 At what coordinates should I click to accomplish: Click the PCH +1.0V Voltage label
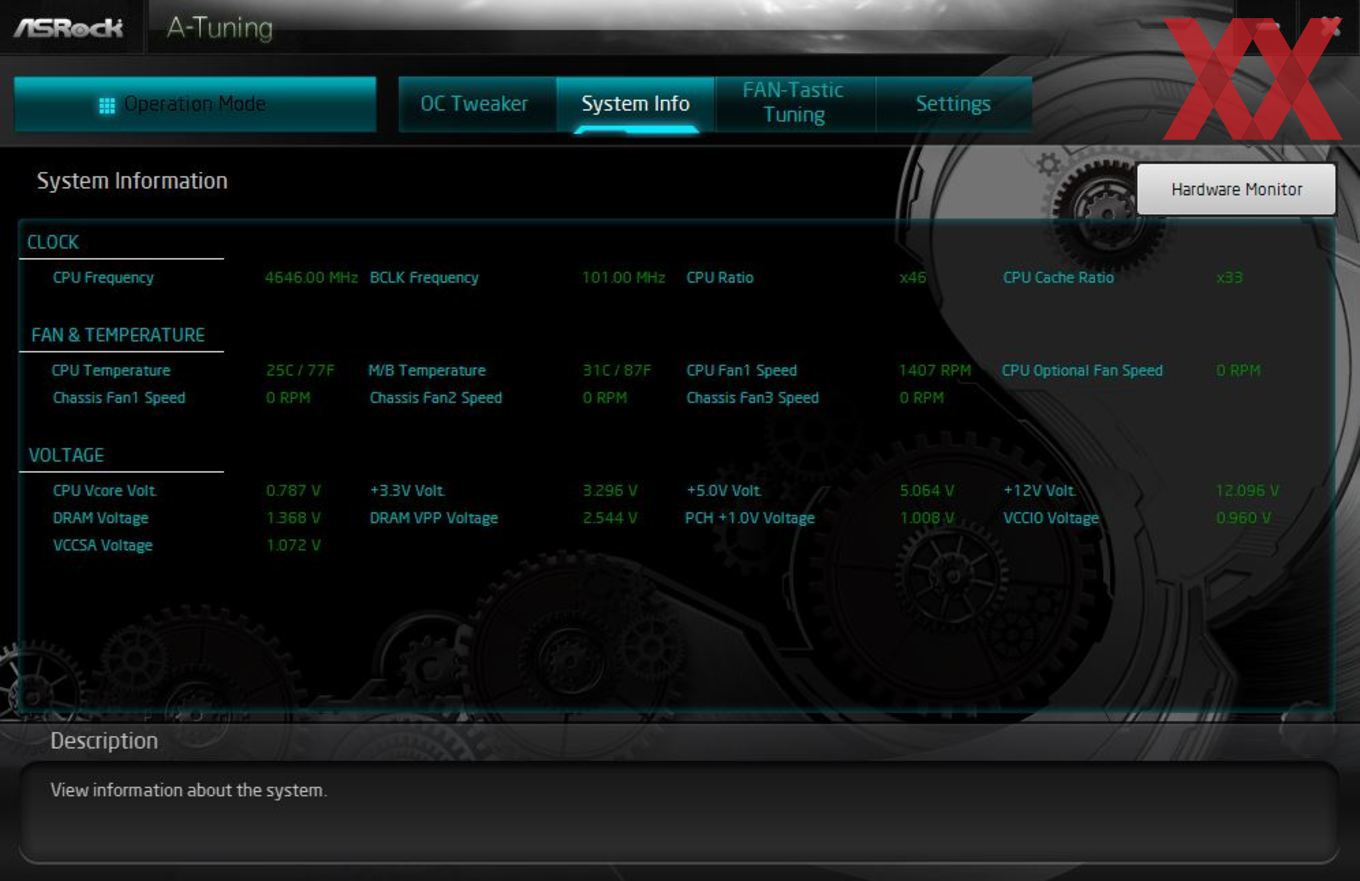point(750,517)
